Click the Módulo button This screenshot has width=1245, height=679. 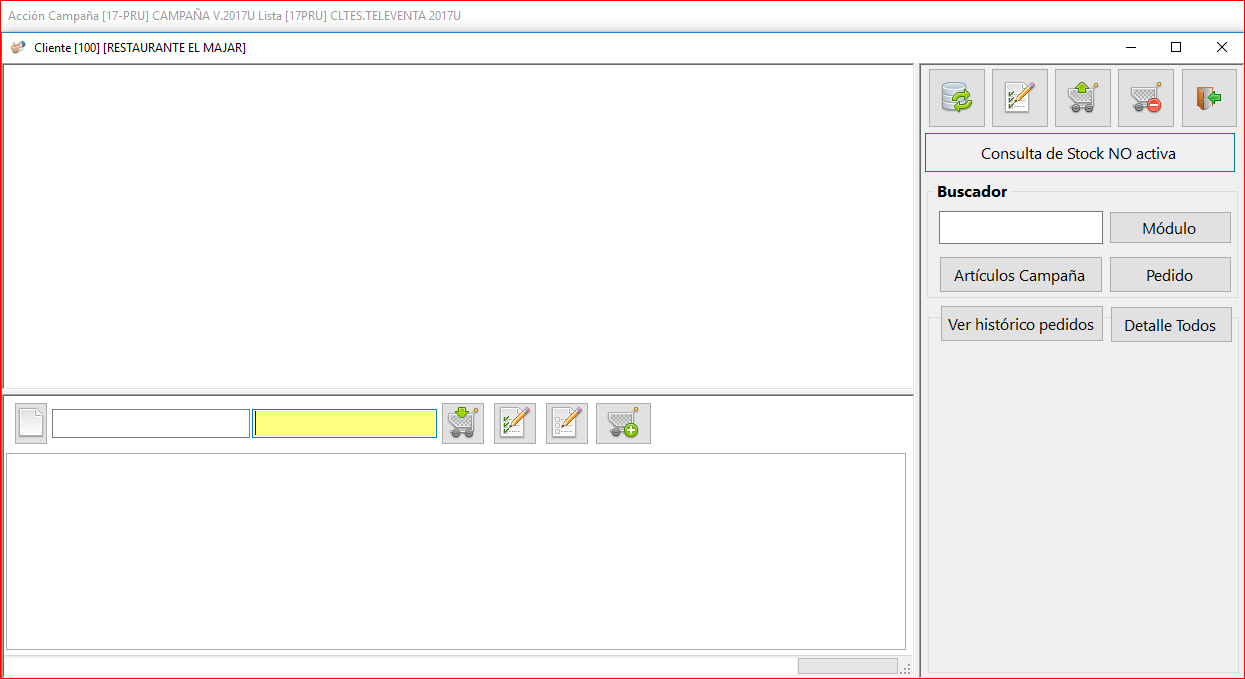[x=1170, y=227]
